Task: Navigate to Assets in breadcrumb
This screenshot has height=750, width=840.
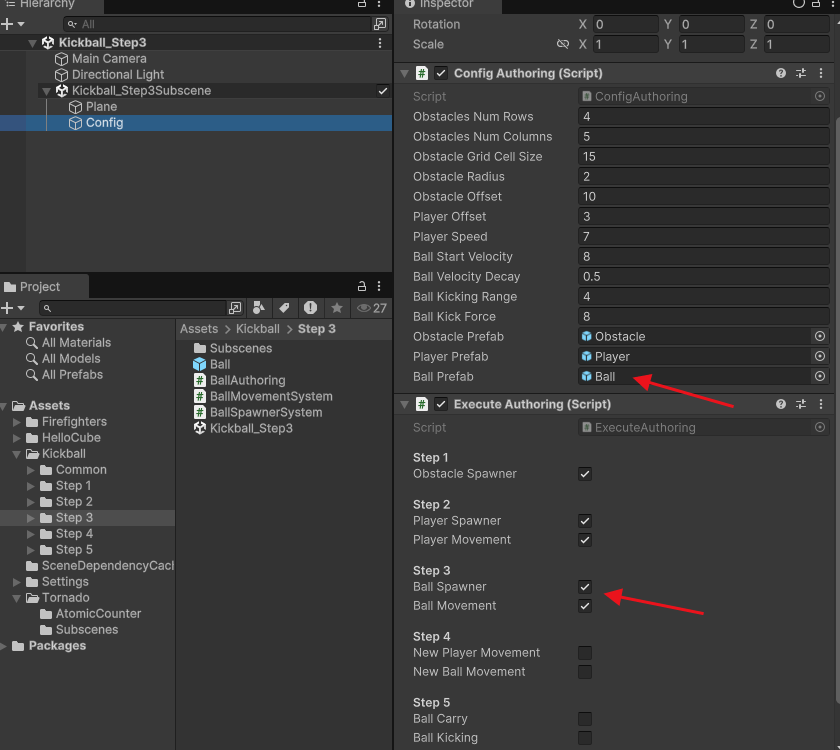Action: pyautogui.click(x=199, y=329)
